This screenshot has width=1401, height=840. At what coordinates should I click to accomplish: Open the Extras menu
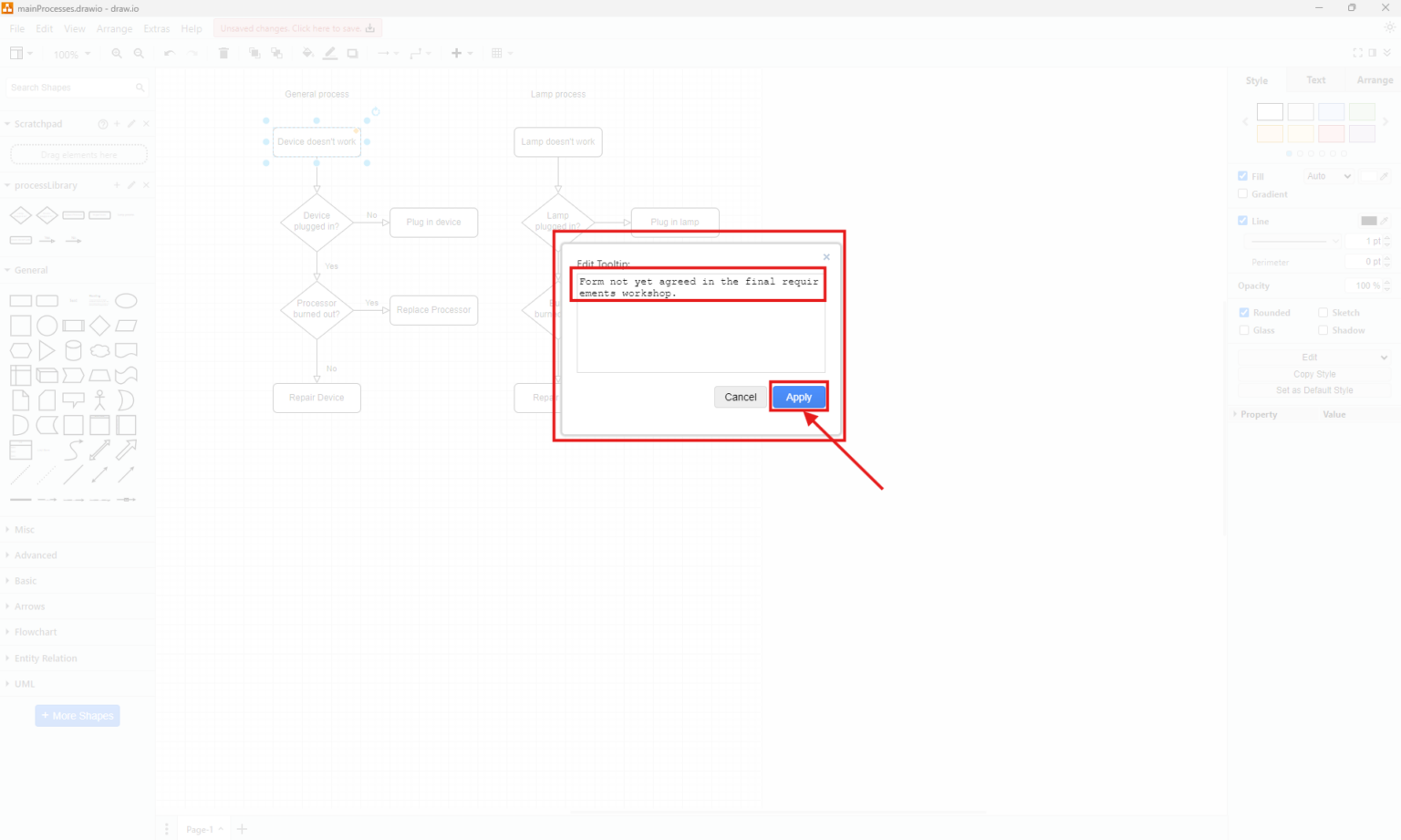point(156,28)
